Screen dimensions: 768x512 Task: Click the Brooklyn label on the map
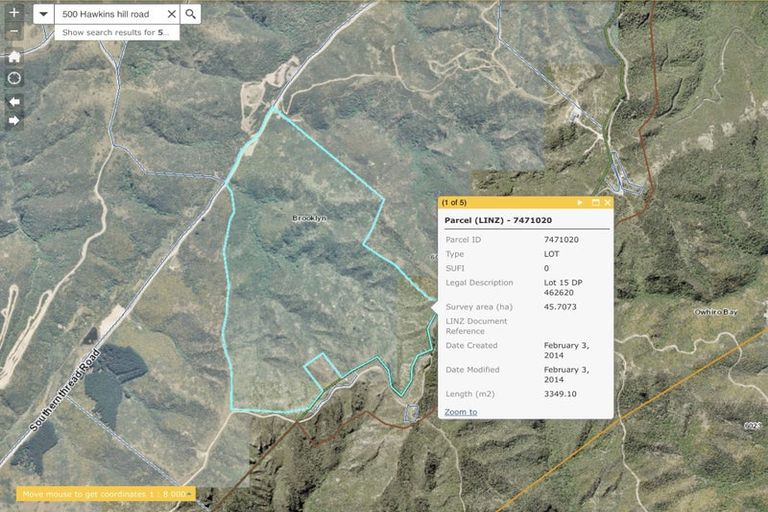point(309,218)
